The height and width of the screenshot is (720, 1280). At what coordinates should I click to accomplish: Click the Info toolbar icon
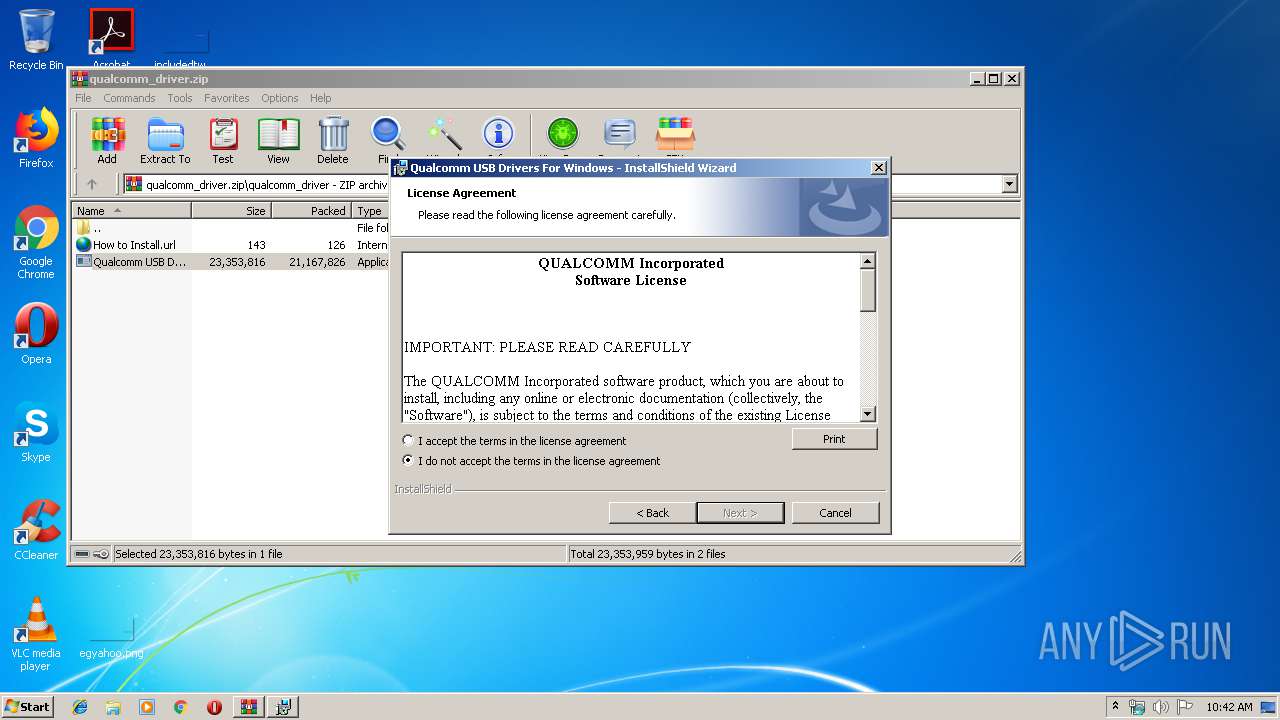[498, 135]
